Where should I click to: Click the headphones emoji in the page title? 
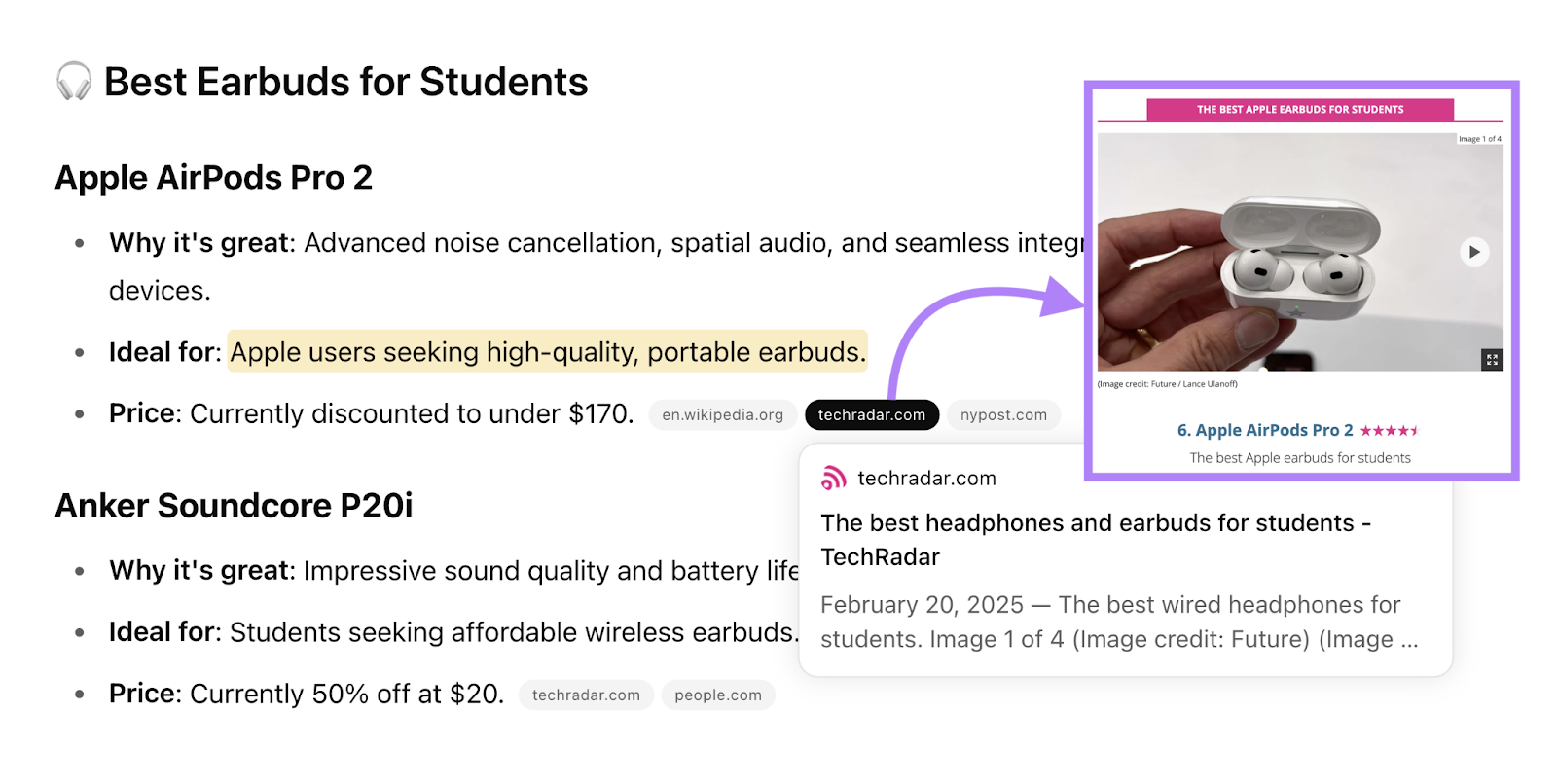(70, 82)
